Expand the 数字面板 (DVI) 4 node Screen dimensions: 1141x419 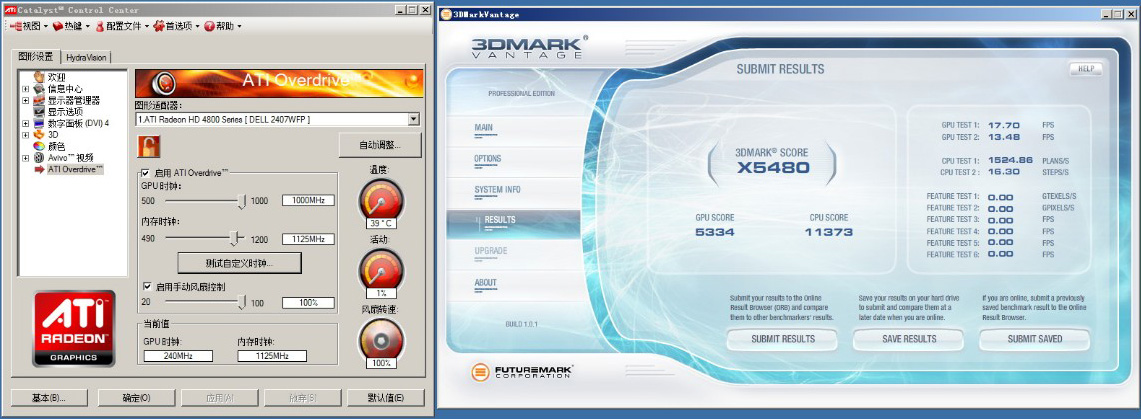tap(25, 124)
